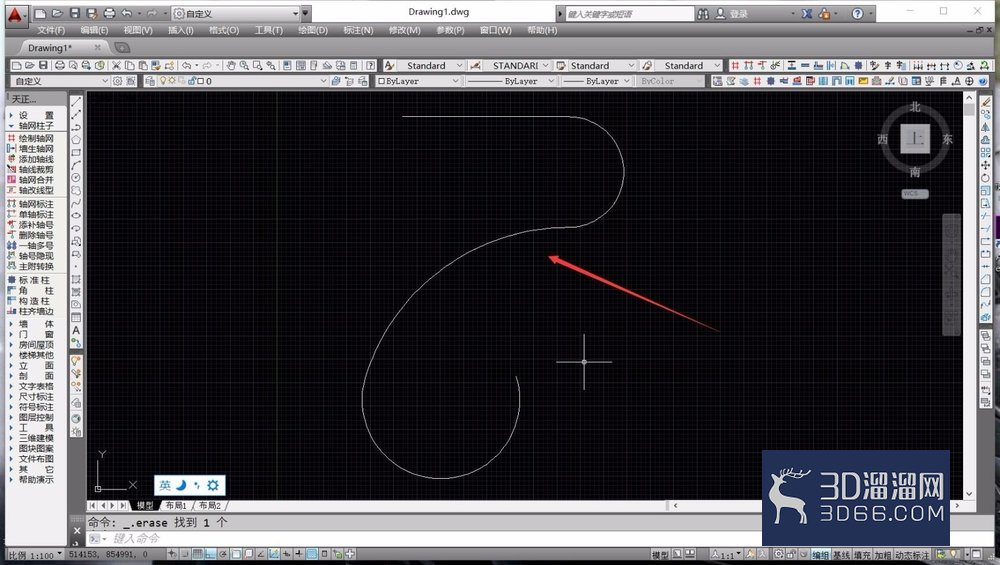Toggle 填充 status bar button
Image resolution: width=1000 pixels, height=565 pixels.
tap(862, 555)
